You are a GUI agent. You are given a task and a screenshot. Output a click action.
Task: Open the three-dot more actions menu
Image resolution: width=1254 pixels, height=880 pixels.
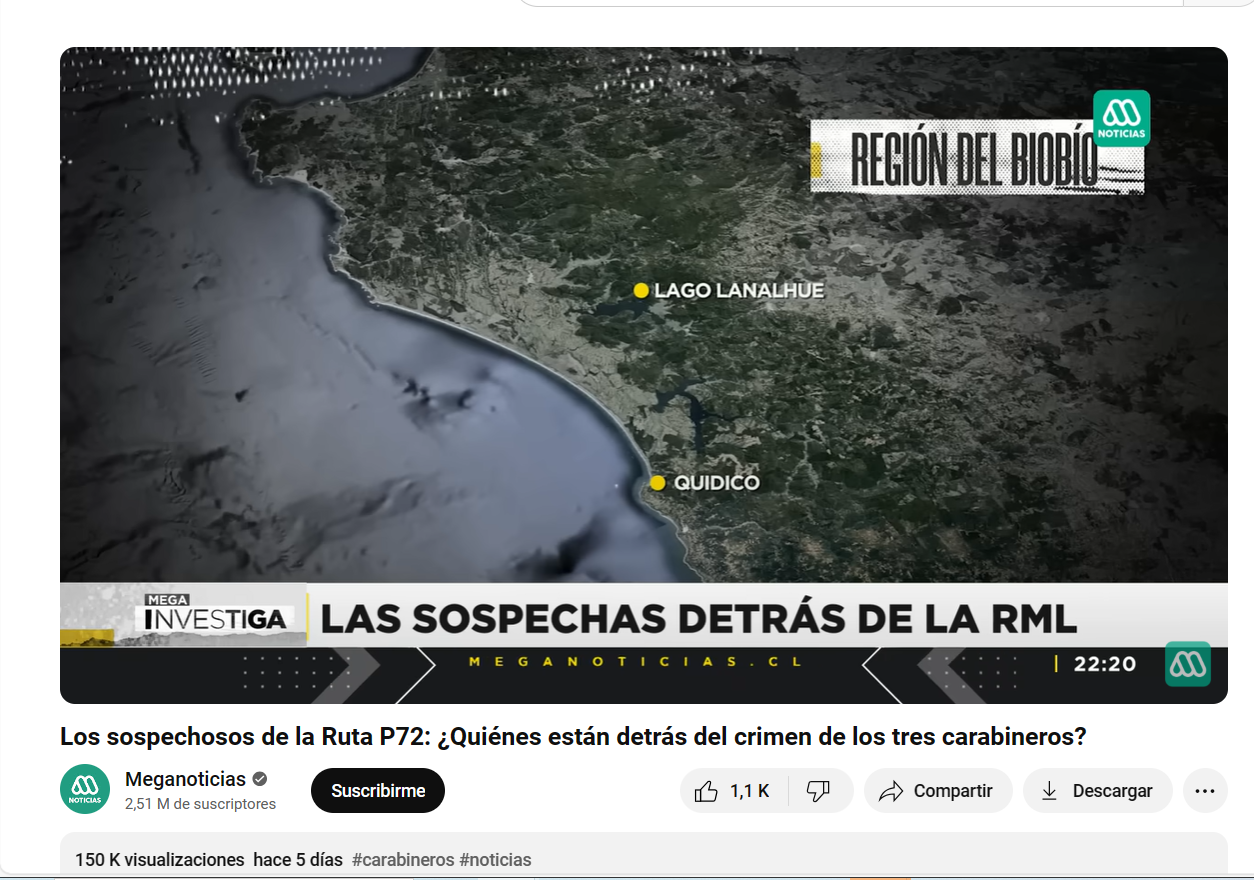click(x=1205, y=791)
